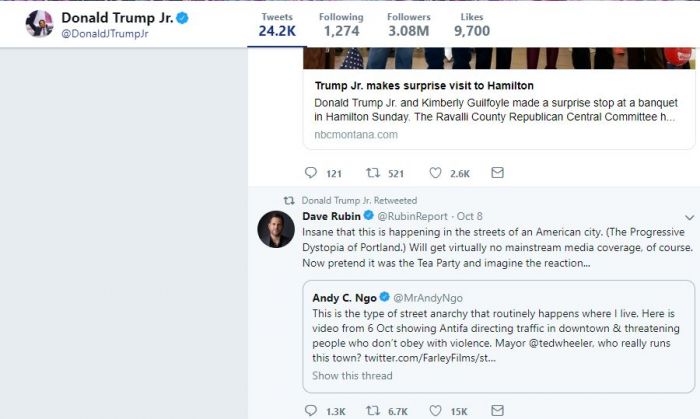
Task: Like the Hamilton visit tweet
Action: point(436,173)
